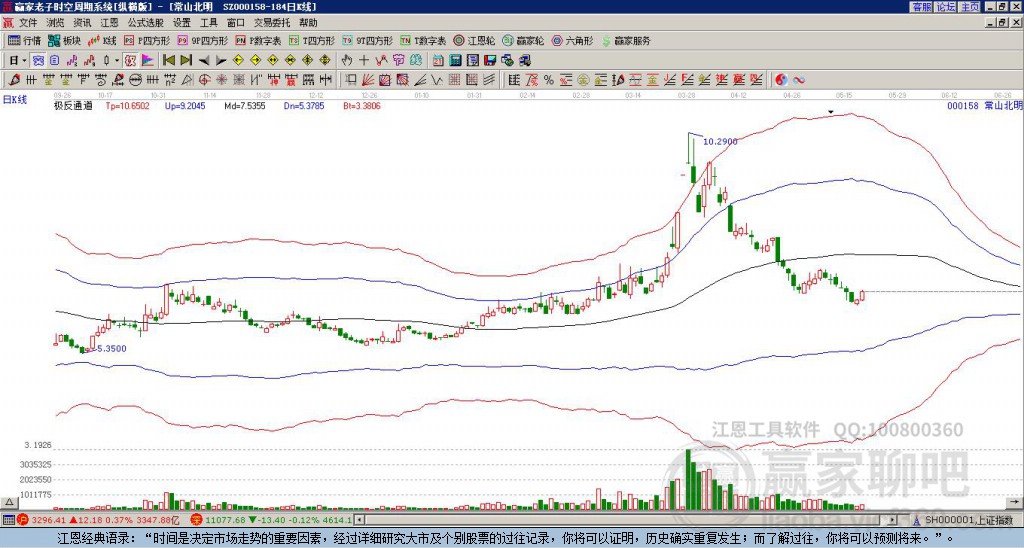The image size is (1024, 548).
Task: Open the 江恩轮 tool
Action: pyautogui.click(x=475, y=40)
